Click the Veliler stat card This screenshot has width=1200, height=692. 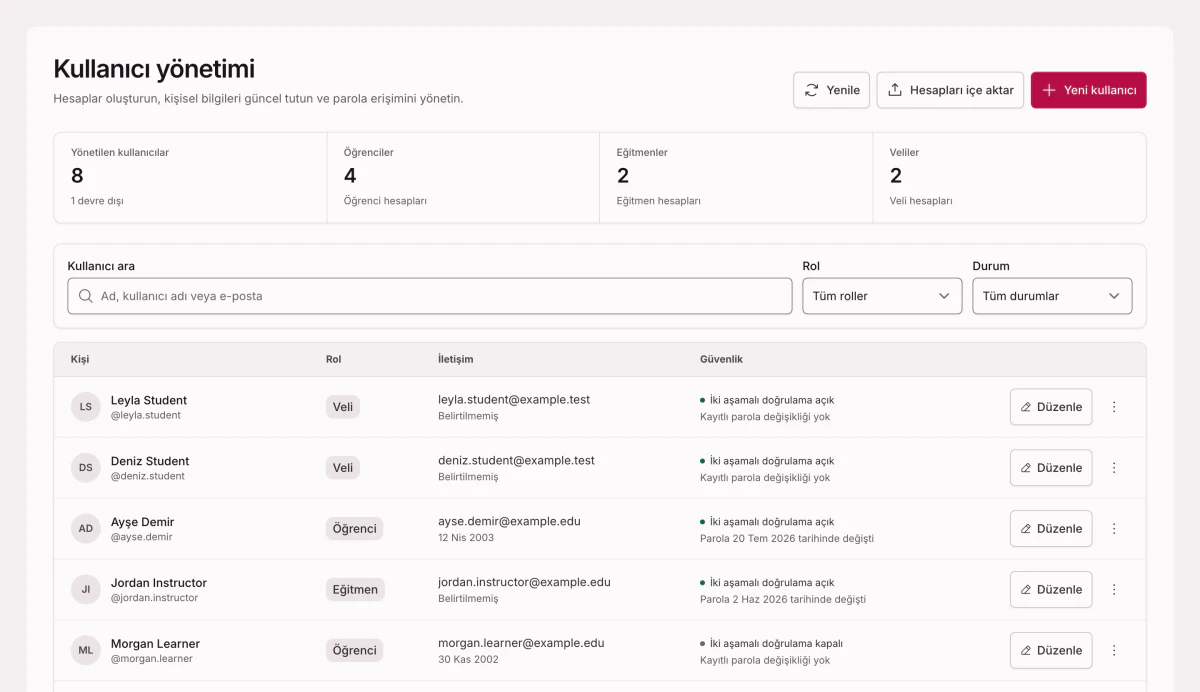pos(1010,178)
